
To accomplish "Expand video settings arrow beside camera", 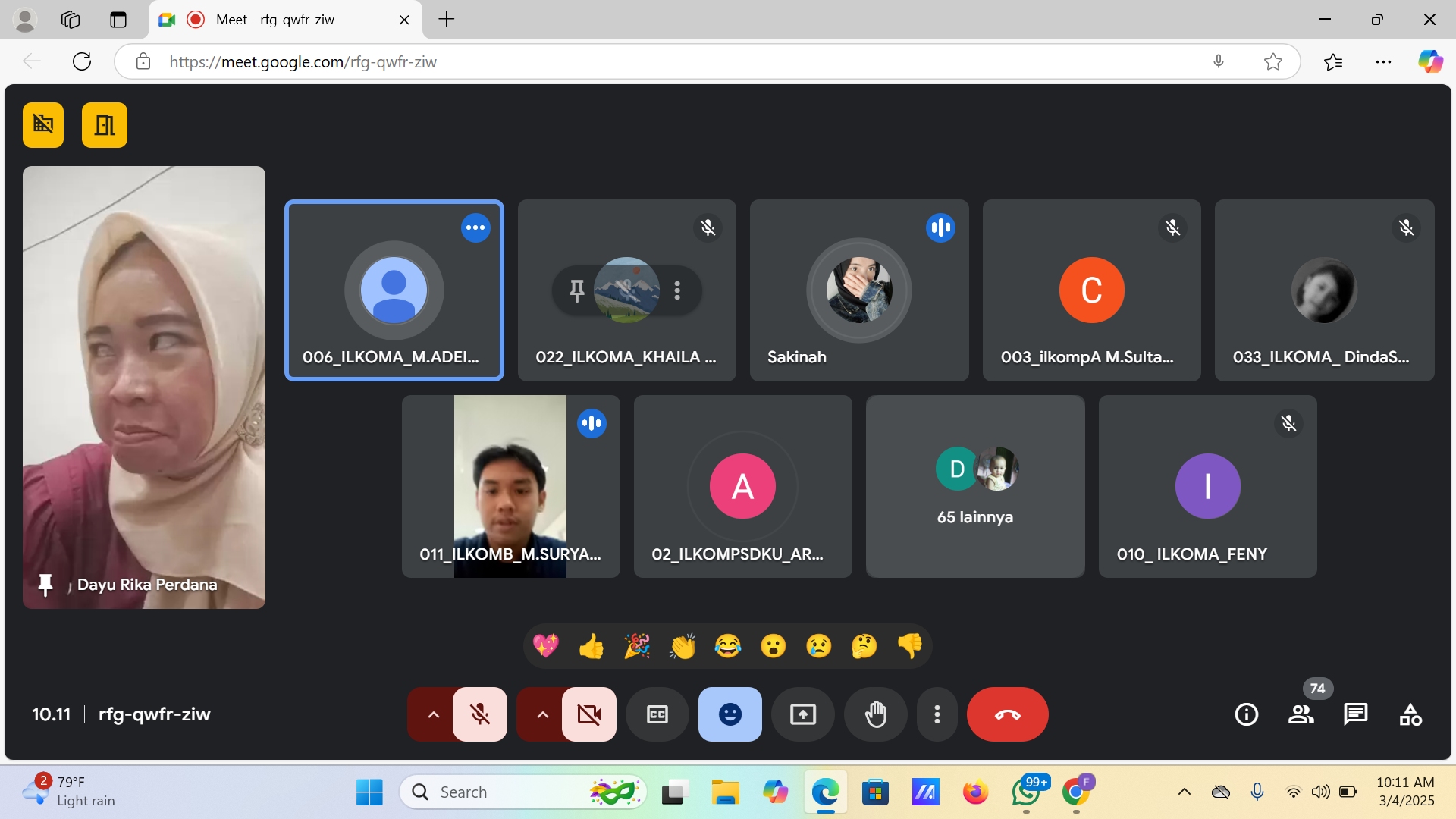I will [x=542, y=714].
